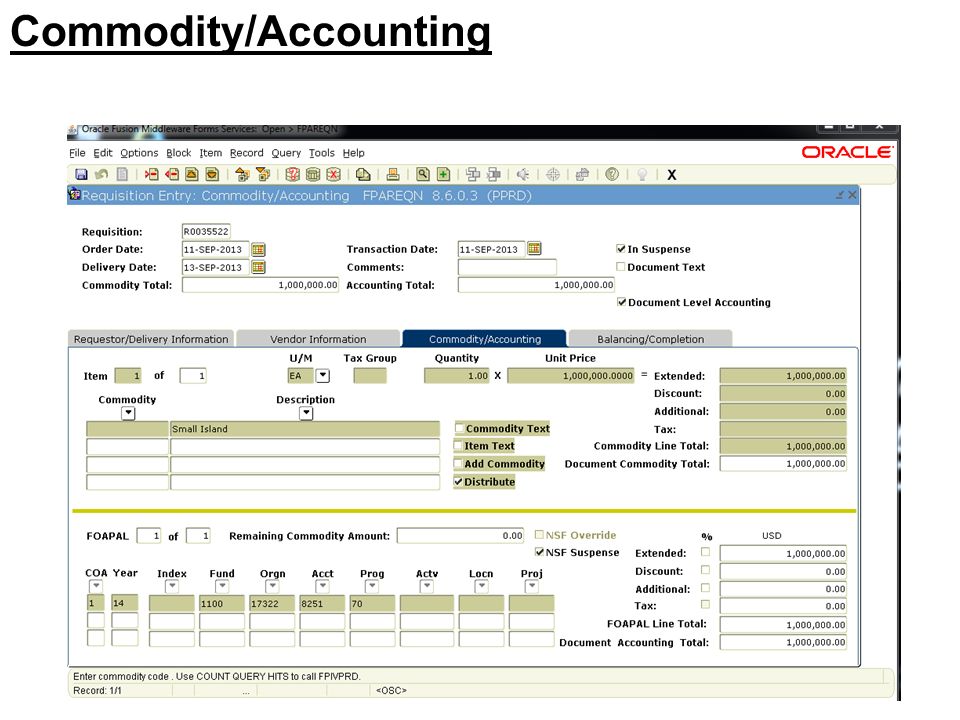The image size is (960, 720).
Task: Open the Transaction Date calendar icon
Action: pos(534,249)
